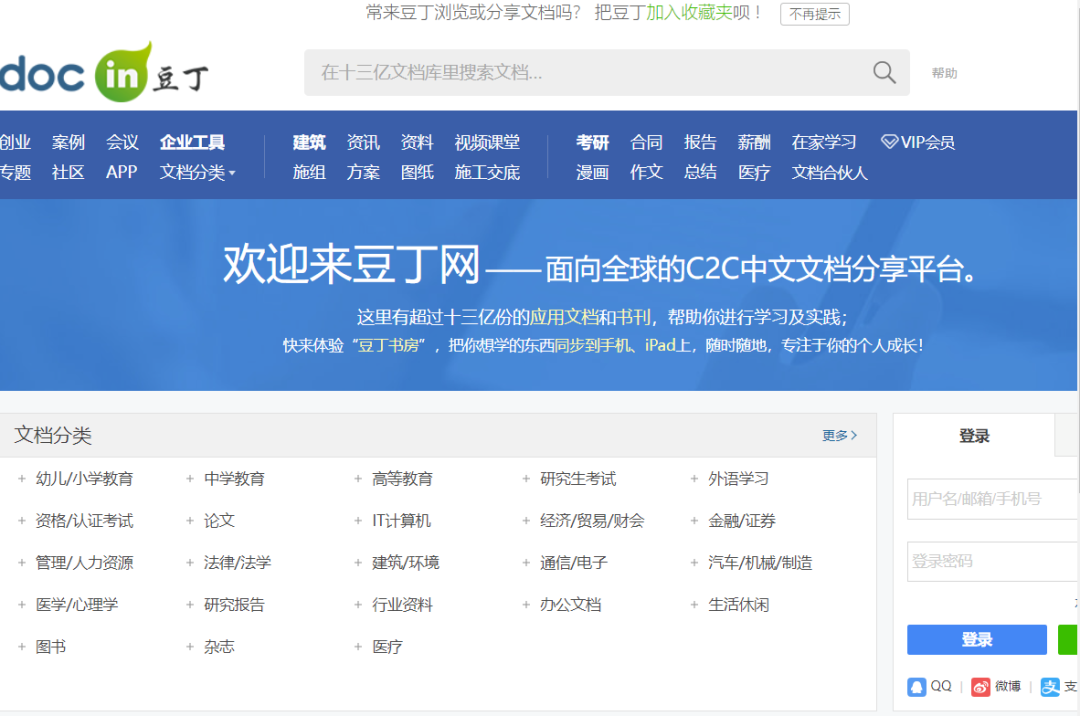Click the plus icon beside 外语学习
Viewport: 1080px width, 716px height.
[694, 478]
